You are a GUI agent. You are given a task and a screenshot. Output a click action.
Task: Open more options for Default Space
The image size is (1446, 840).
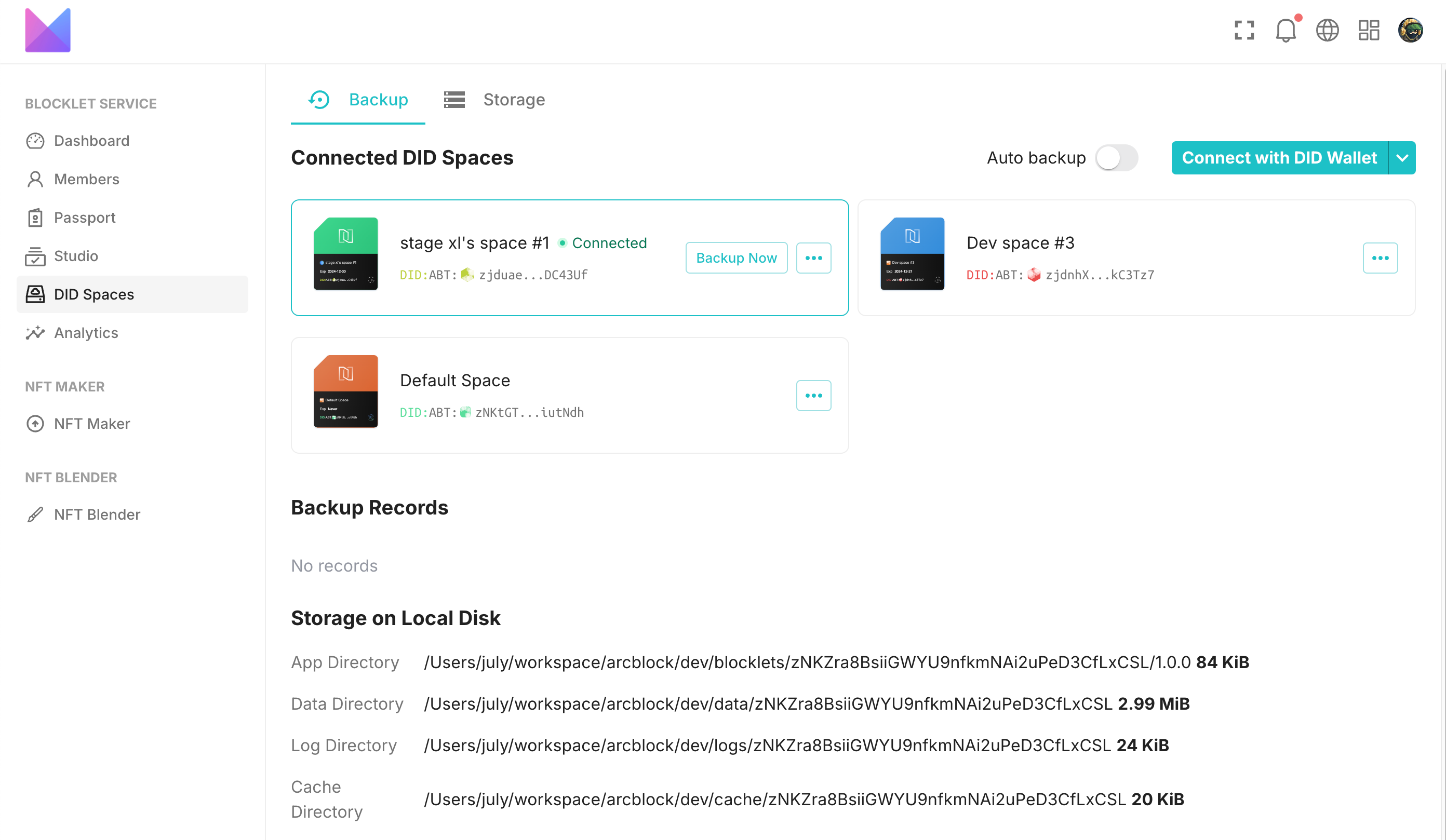click(x=813, y=396)
